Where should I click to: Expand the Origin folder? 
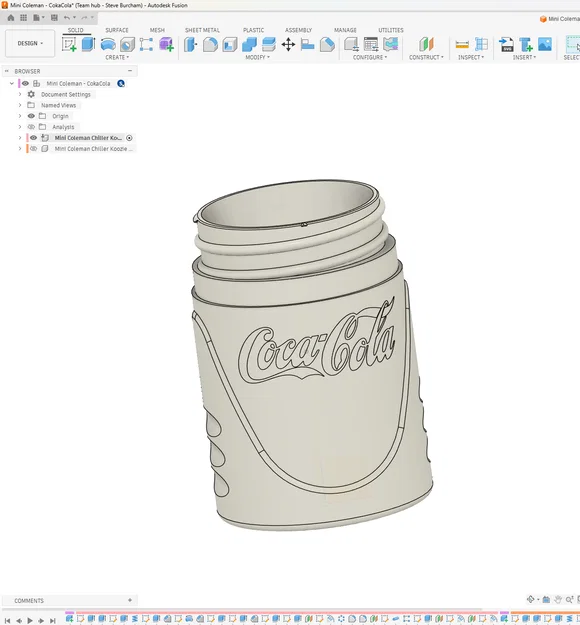pos(20,116)
